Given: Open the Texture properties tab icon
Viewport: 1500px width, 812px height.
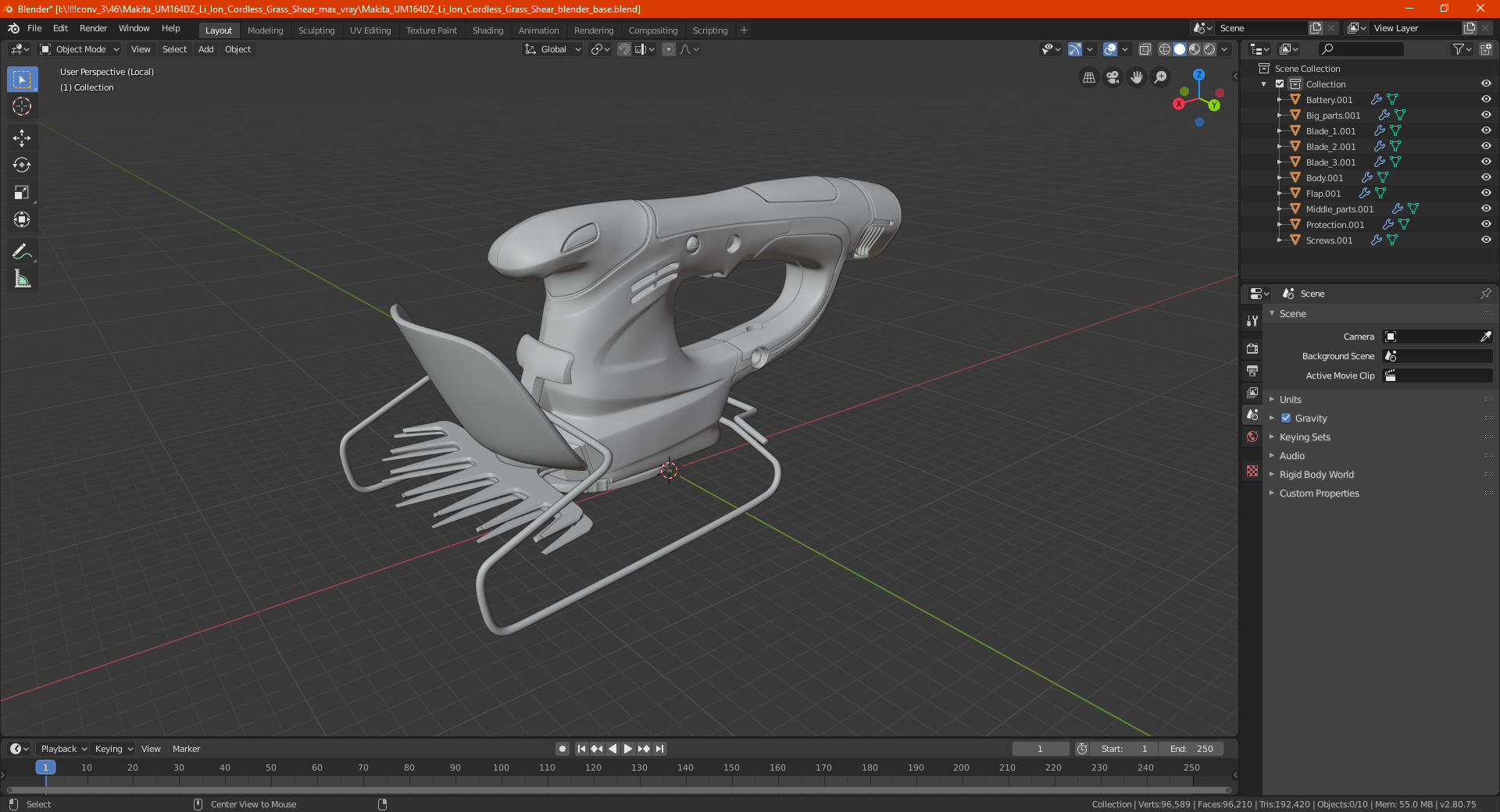Looking at the screenshot, I should pos(1252,471).
